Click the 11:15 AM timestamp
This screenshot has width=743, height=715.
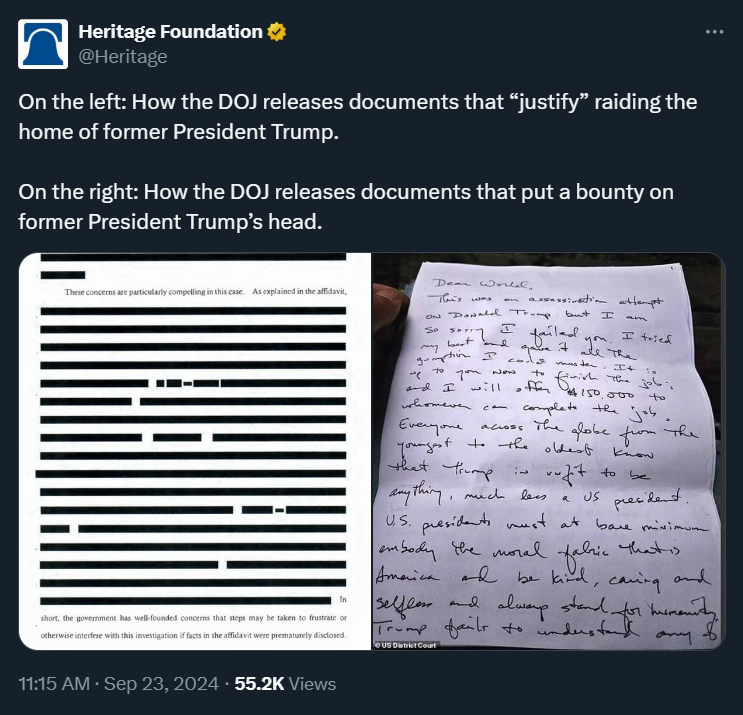tap(55, 685)
